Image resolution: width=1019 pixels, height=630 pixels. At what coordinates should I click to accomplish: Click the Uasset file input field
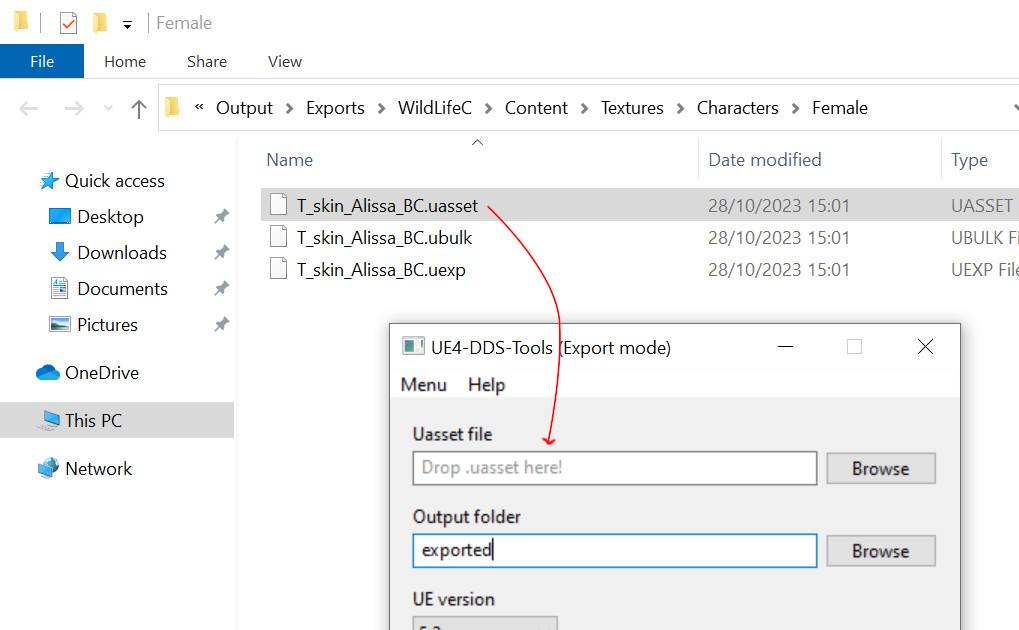(x=614, y=468)
